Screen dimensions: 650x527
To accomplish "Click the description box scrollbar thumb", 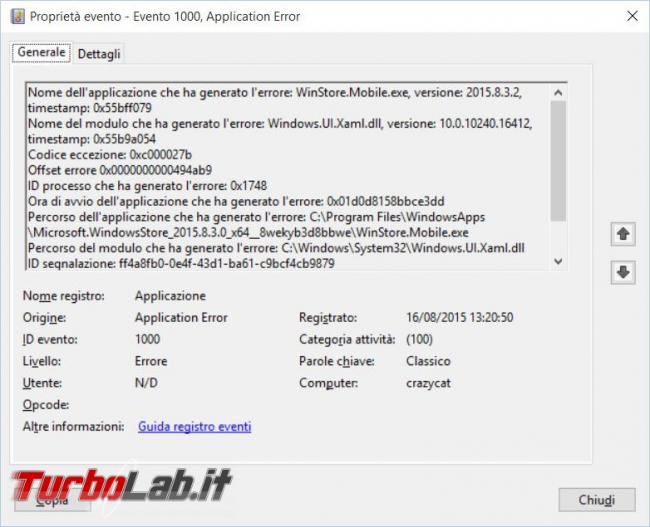I will (558, 161).
